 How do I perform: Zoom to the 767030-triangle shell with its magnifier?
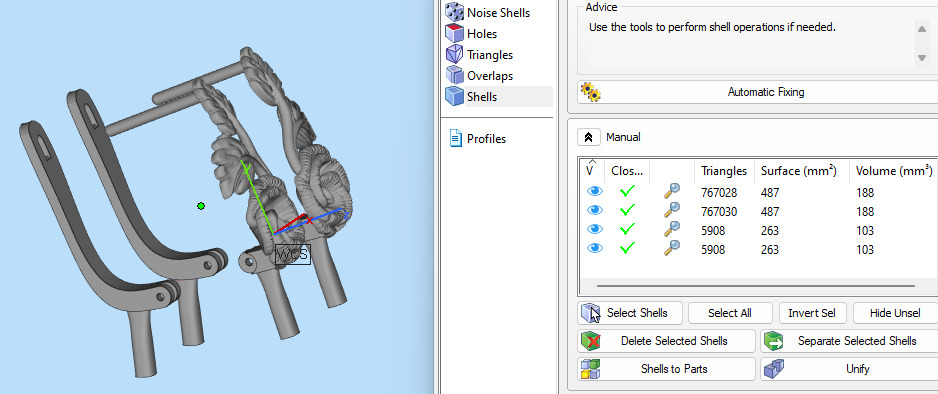point(672,211)
